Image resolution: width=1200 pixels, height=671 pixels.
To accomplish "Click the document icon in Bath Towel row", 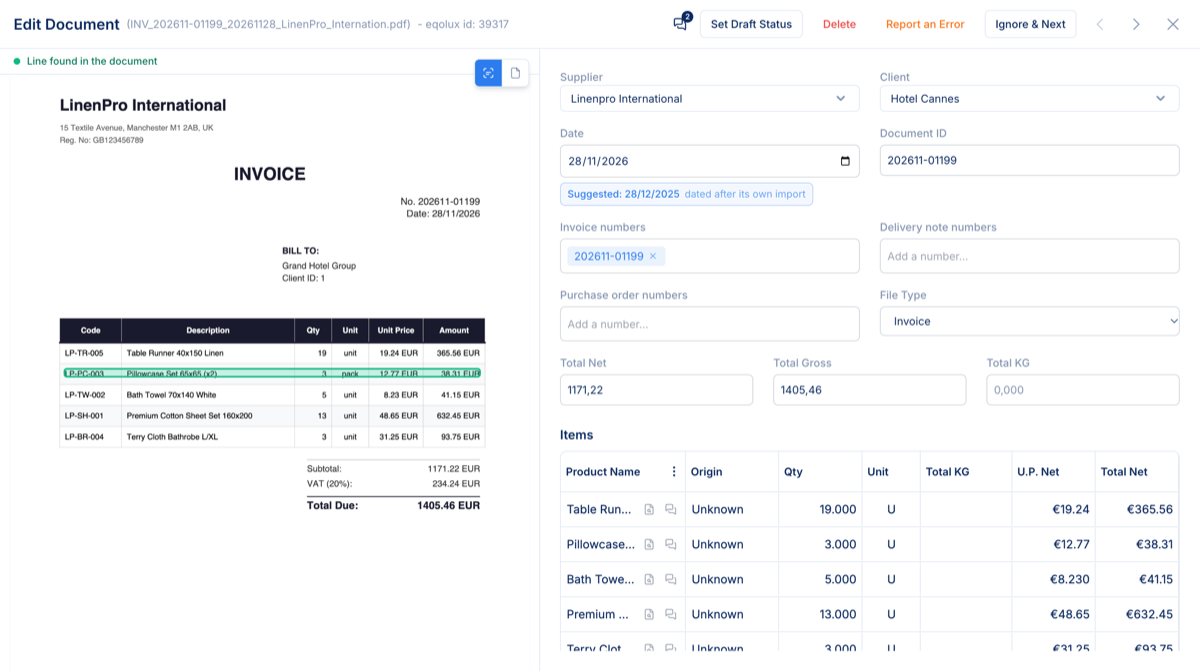I will point(649,579).
